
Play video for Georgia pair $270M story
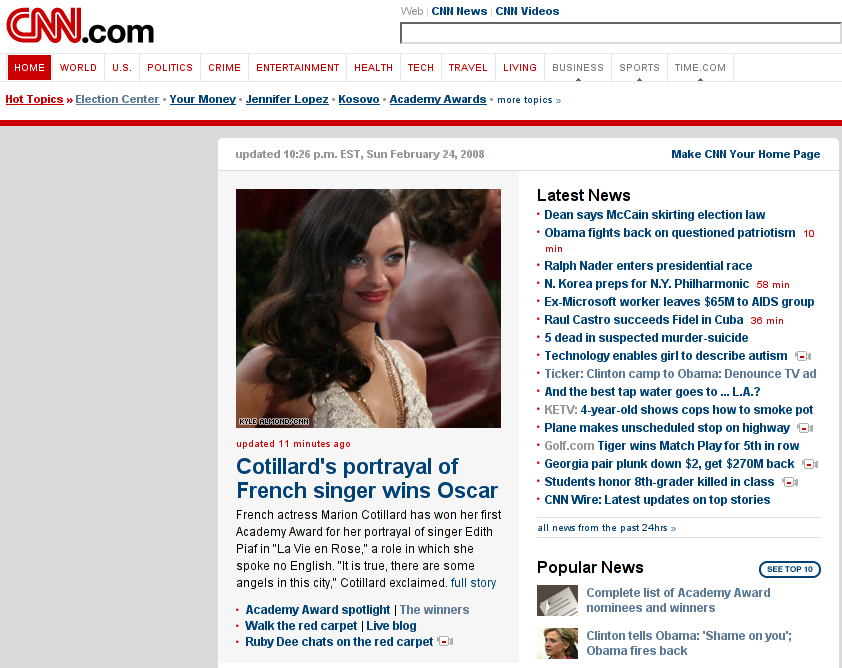[x=810, y=464]
